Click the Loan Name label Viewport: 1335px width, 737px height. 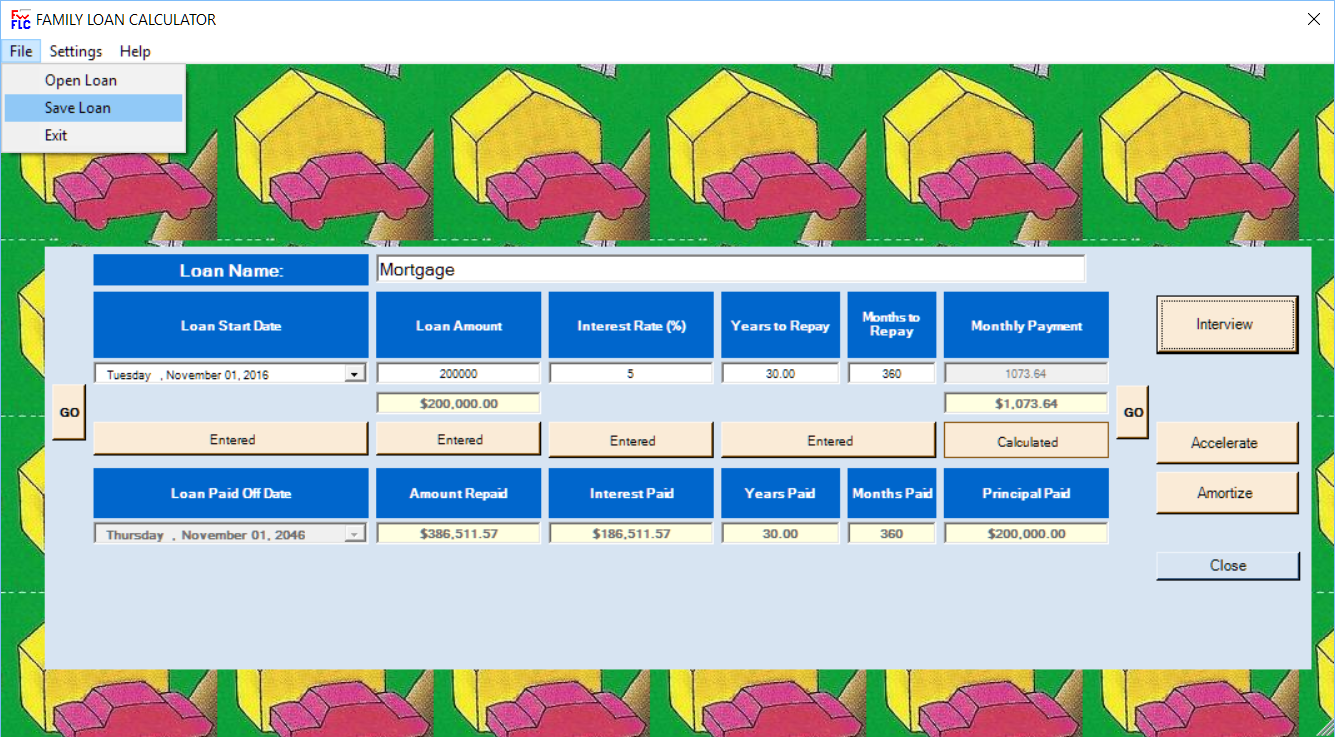click(231, 270)
